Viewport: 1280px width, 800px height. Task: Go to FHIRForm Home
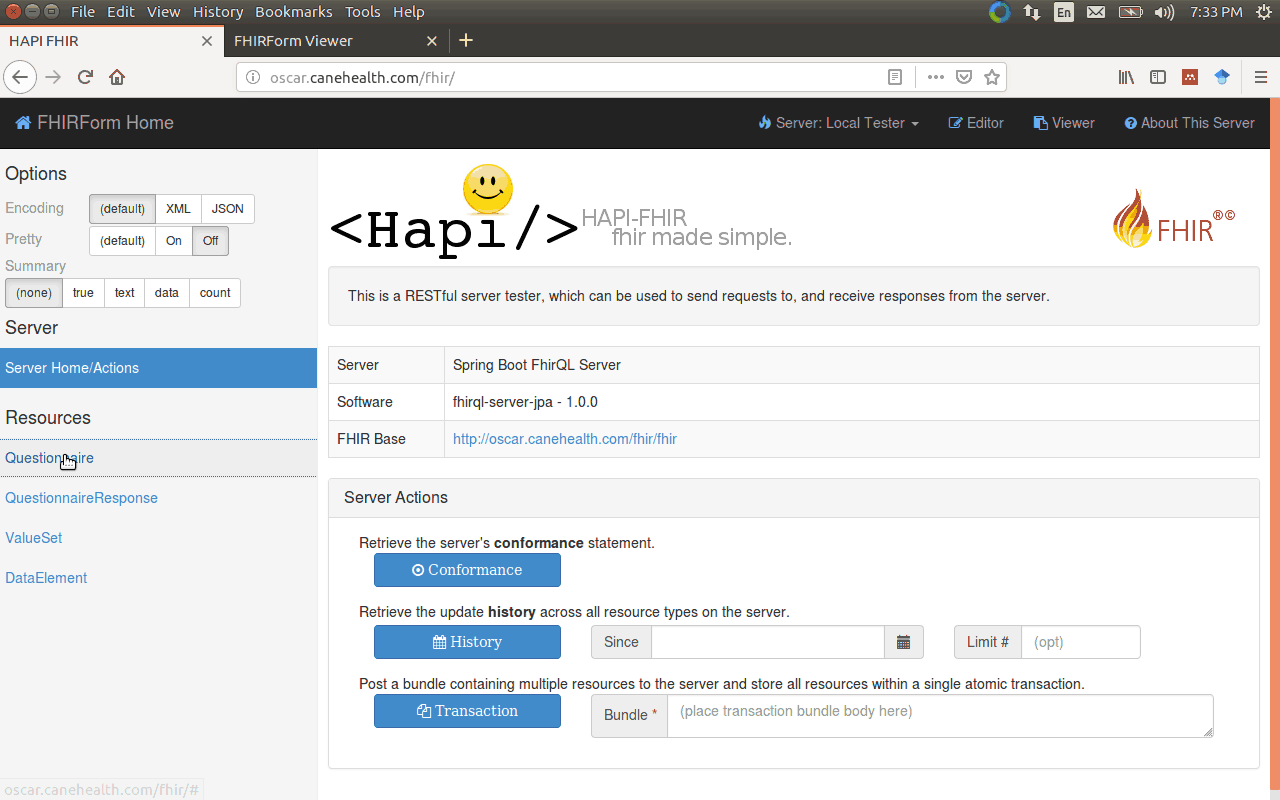(95, 123)
